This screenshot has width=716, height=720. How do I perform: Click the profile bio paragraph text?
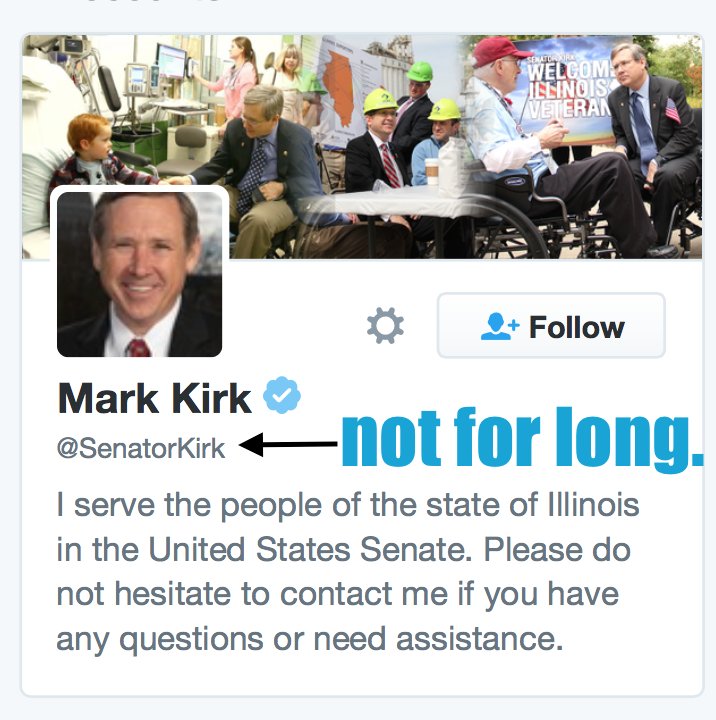pos(348,572)
